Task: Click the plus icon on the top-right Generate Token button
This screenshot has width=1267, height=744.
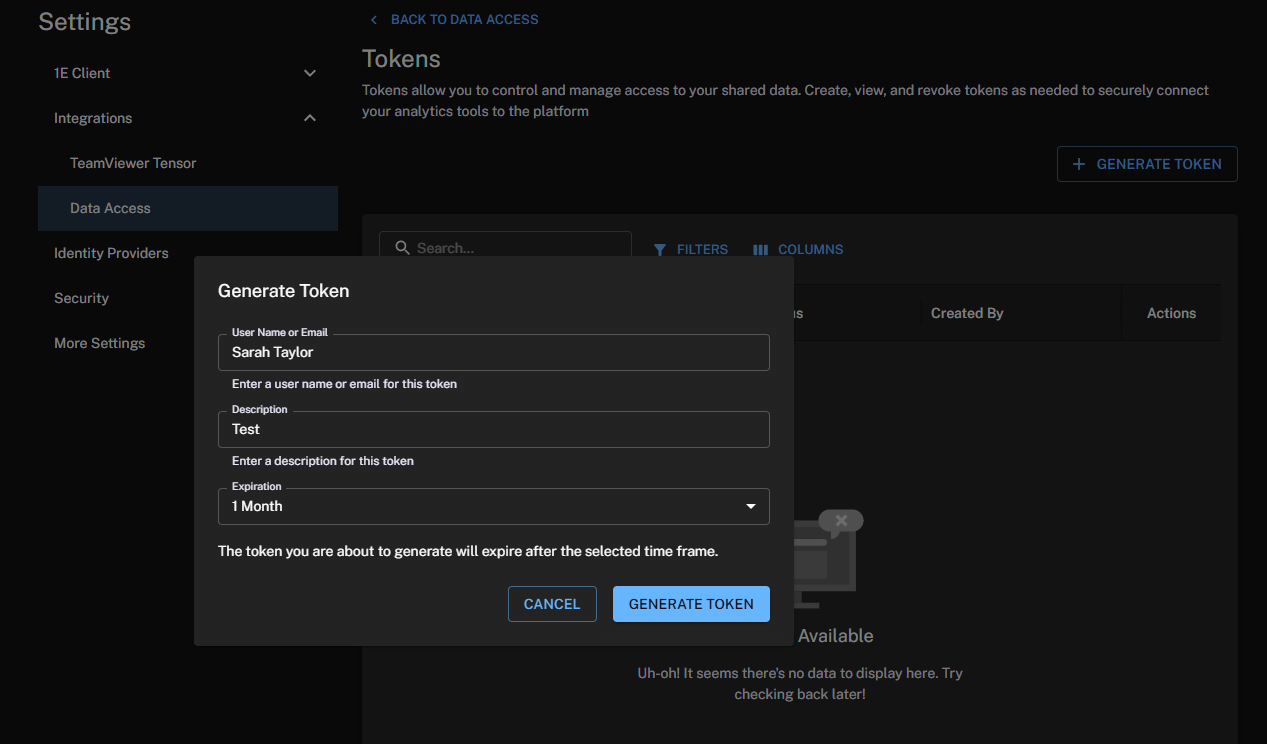Action: [x=1079, y=164]
